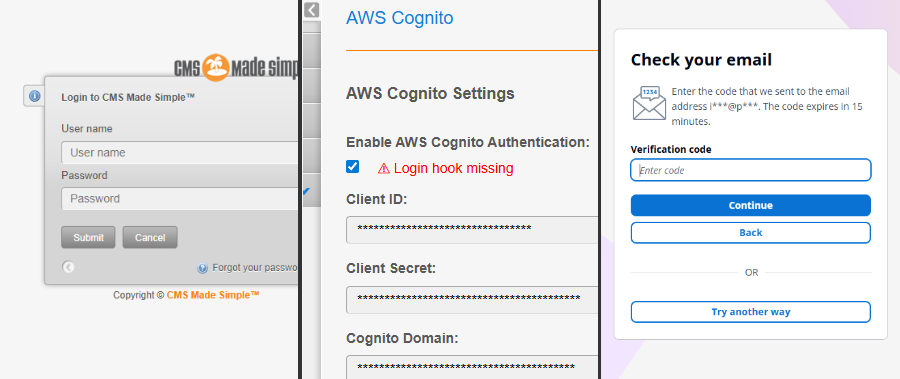Click the info icon beside login box
Screen dimensions: 900x379
[34, 96]
